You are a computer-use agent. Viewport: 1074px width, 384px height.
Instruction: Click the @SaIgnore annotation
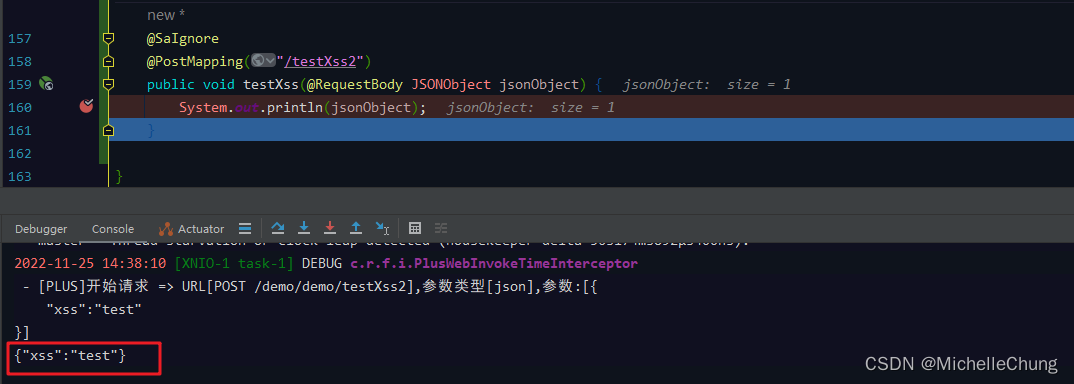pos(182,38)
